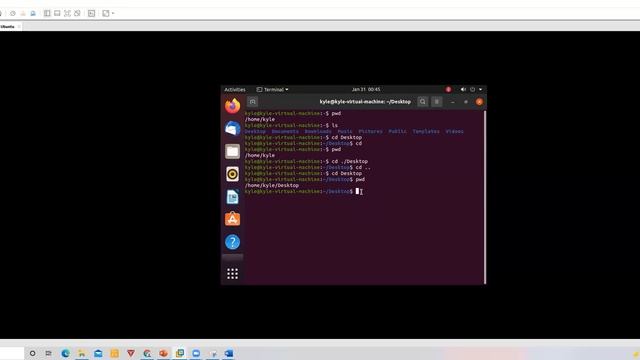Open Thunderbird Mail from the Ubuntu dock
Screen dimensions: 640x360
233,128
